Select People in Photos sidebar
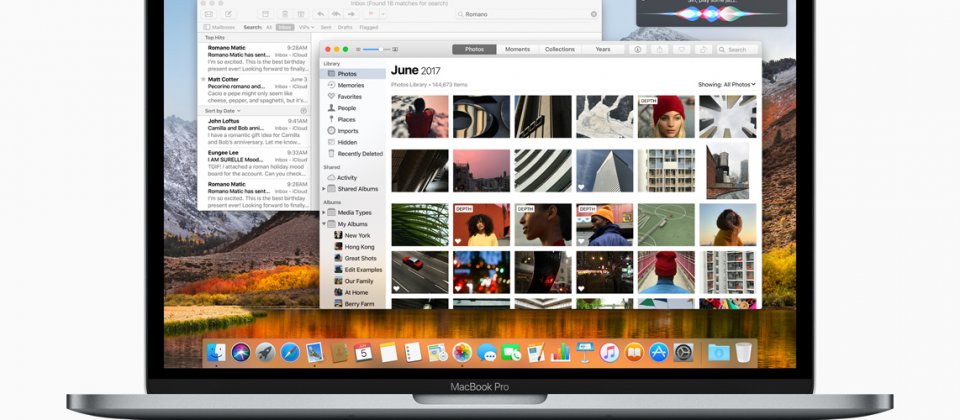 [347, 108]
